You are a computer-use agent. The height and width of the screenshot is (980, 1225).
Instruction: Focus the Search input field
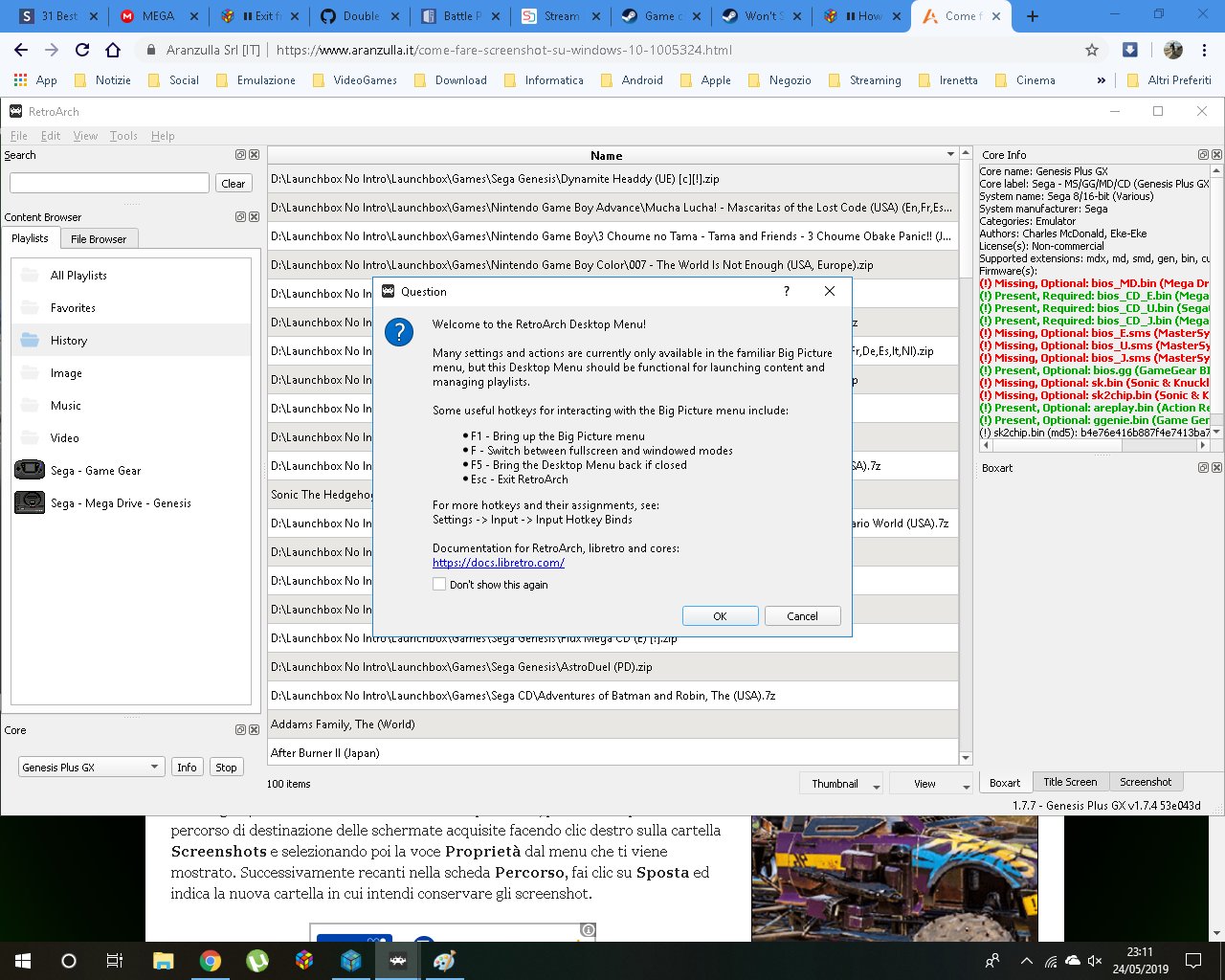pyautogui.click(x=109, y=183)
